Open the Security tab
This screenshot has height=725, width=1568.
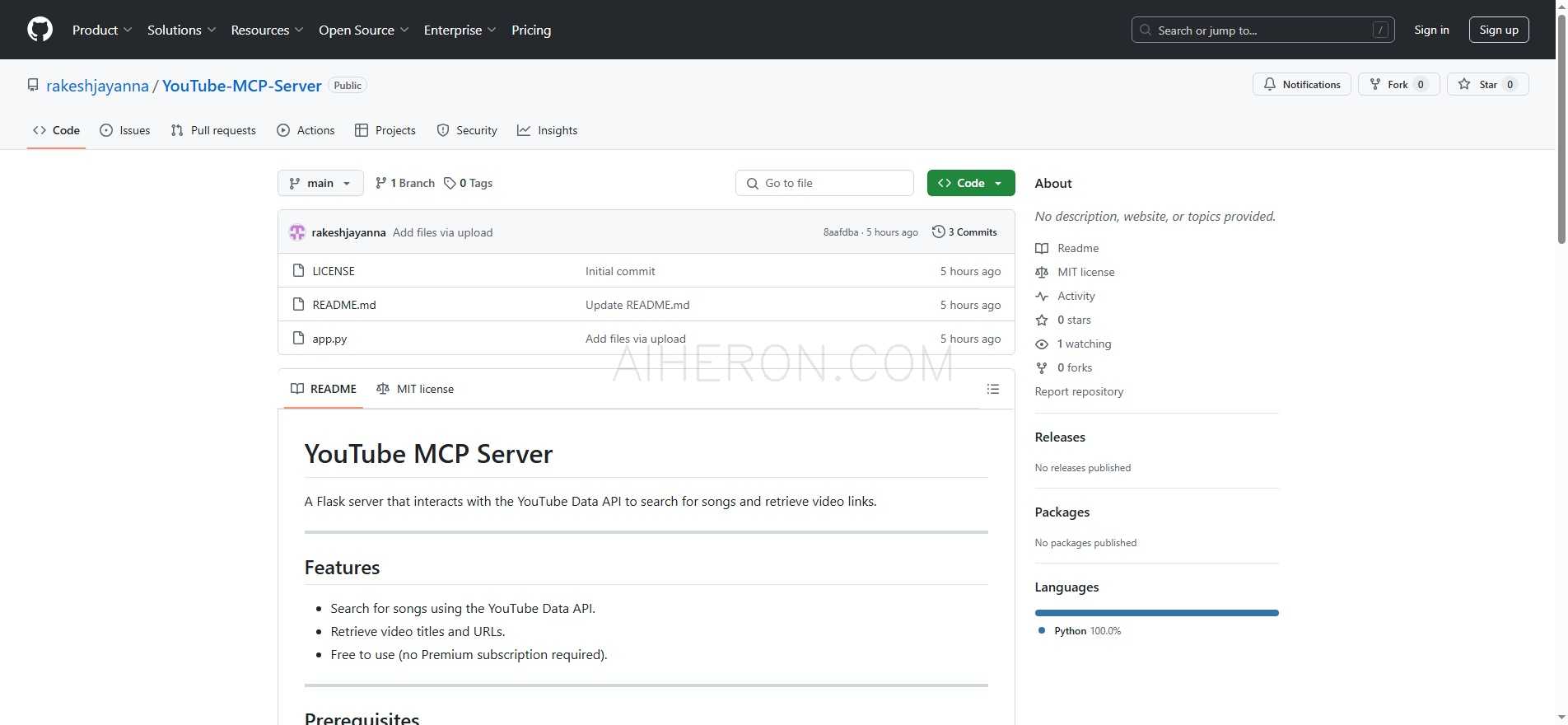pos(467,130)
